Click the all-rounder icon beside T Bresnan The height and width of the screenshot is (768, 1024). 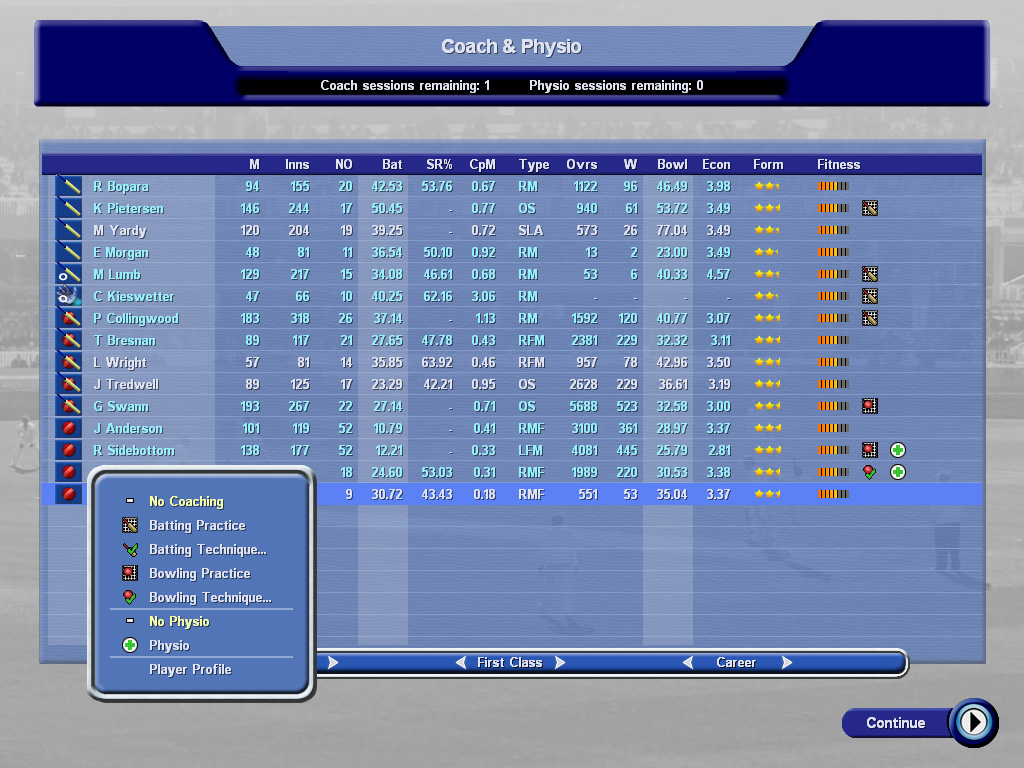point(69,340)
